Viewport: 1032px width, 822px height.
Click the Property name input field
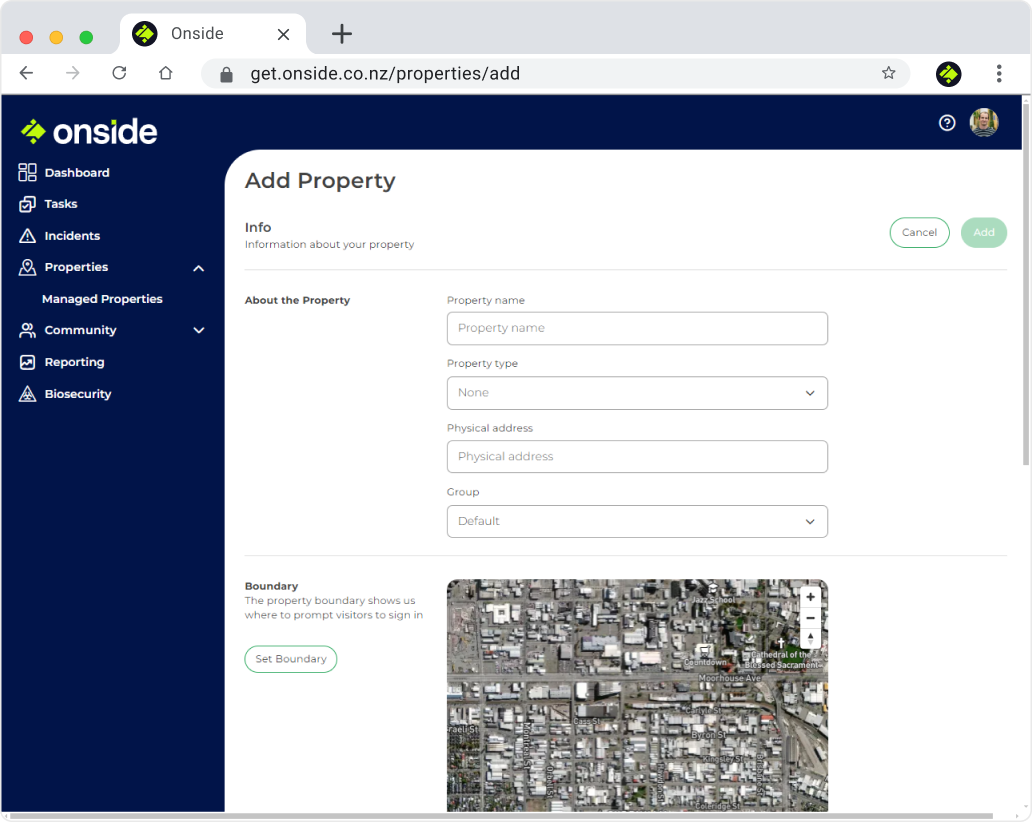(637, 328)
